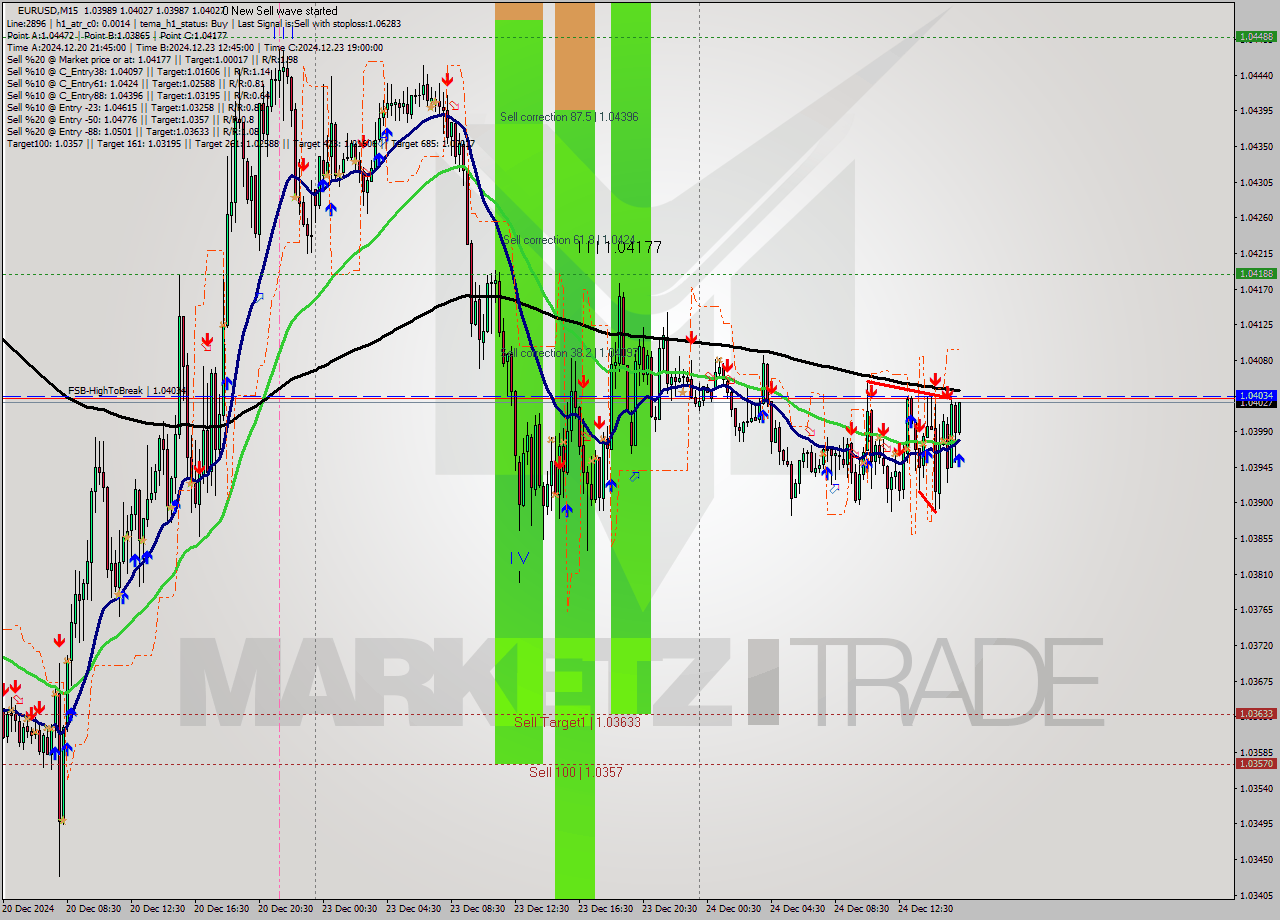Click the '20 Dec 16:30' time label
This screenshot has height=920, width=1280.
[x=222, y=909]
